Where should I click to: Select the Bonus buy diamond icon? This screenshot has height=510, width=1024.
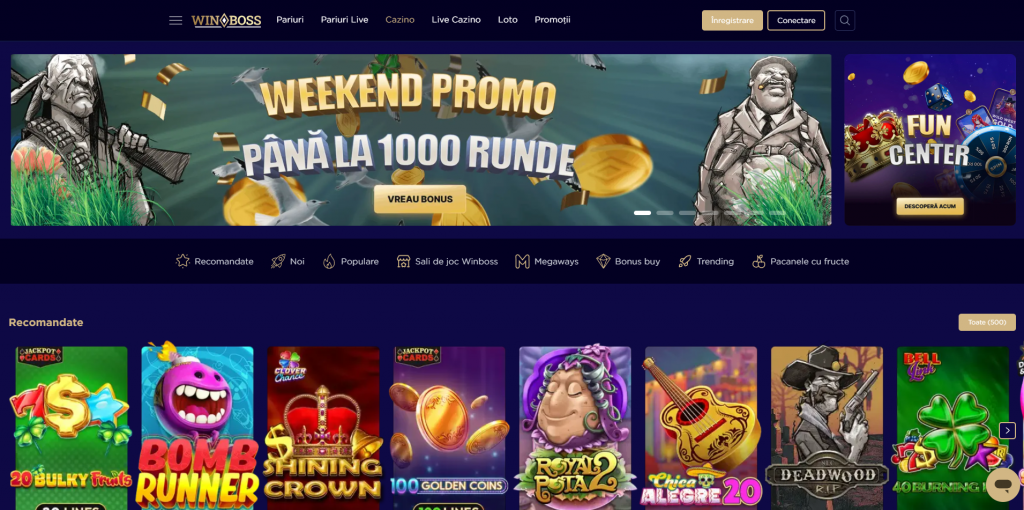[x=603, y=261]
